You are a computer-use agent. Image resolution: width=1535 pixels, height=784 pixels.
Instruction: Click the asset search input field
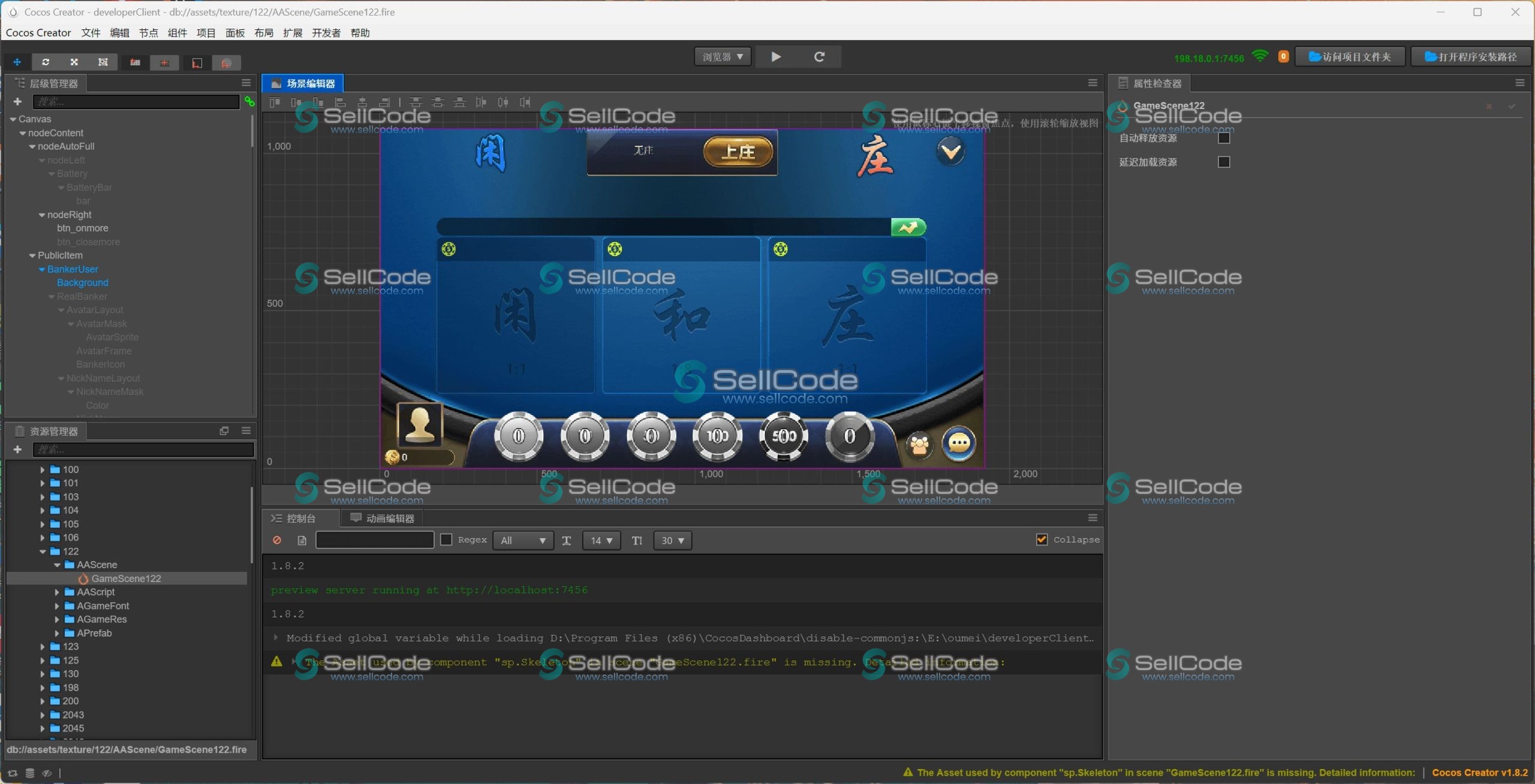click(143, 450)
